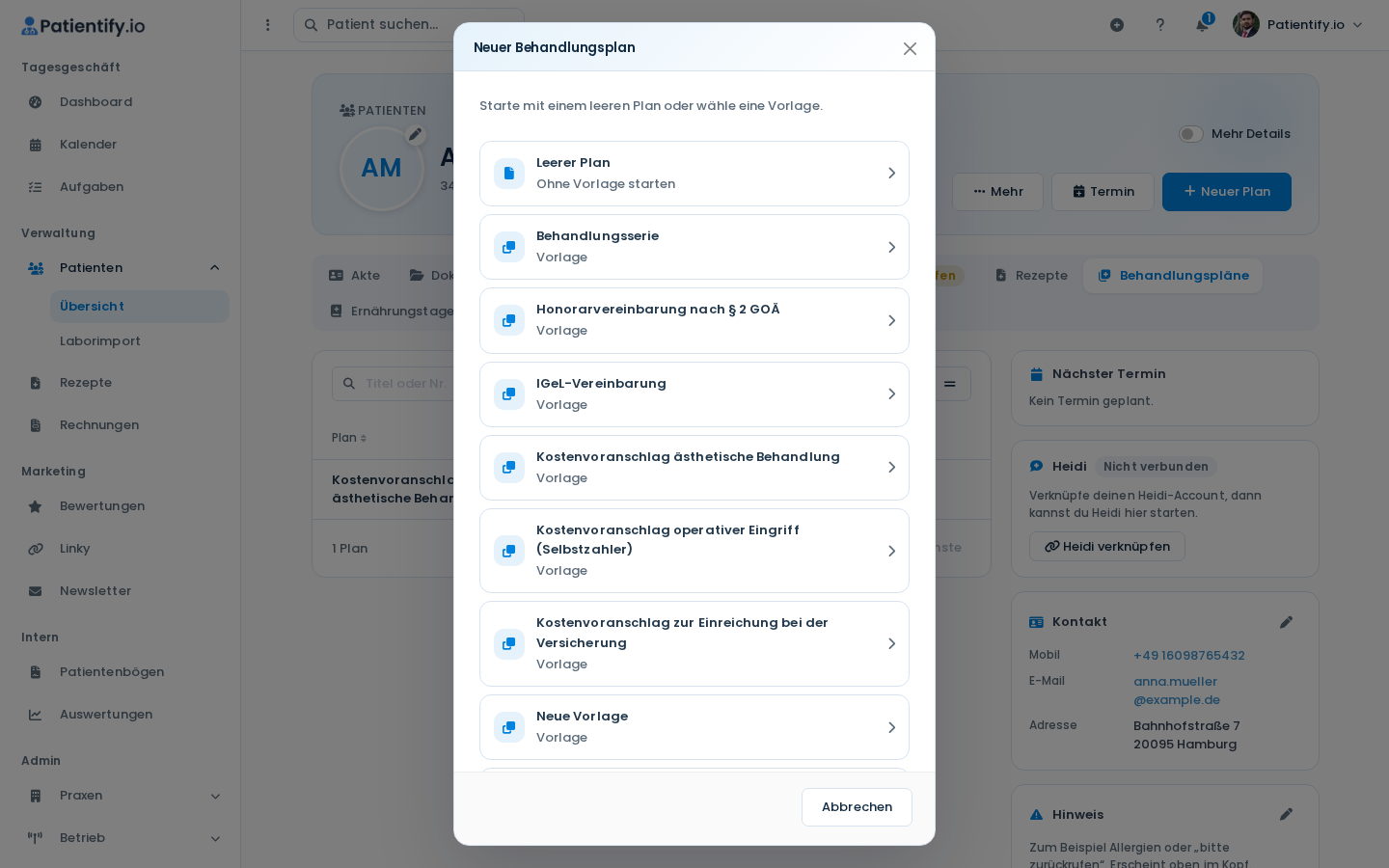1389x868 pixels.
Task: Toggle the Mehr Details switch
Action: pos(1191,134)
